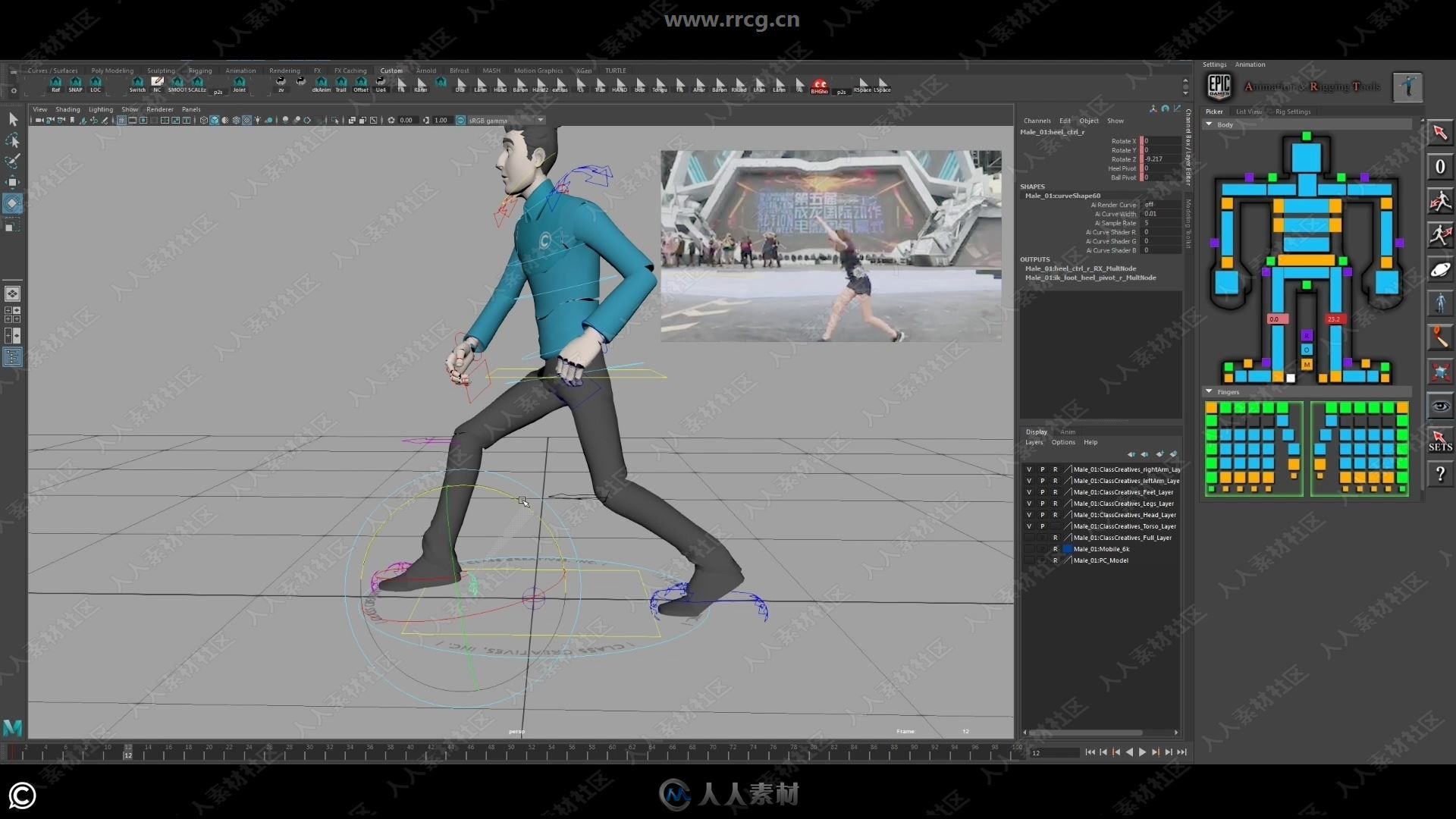Click the Joint shelf button
This screenshot has width=1456, height=819.
pyautogui.click(x=239, y=84)
